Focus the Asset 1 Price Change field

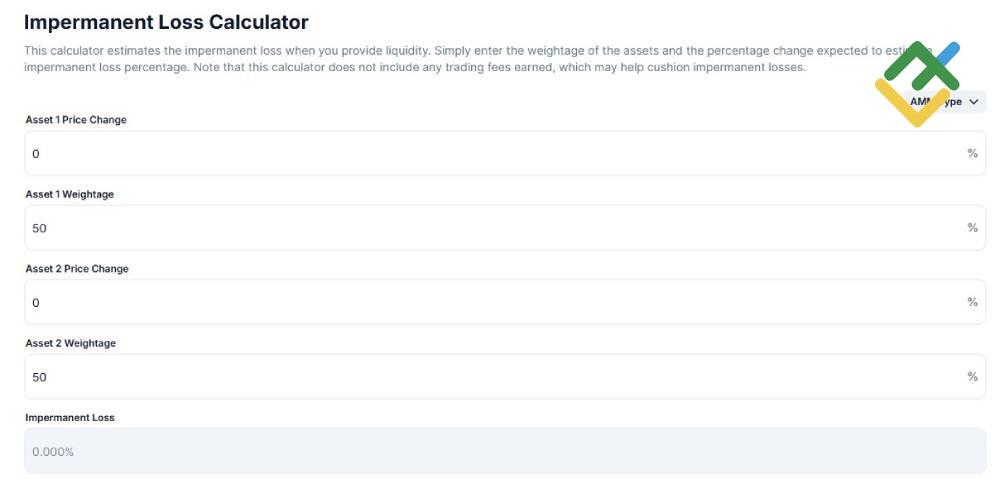tap(490, 154)
